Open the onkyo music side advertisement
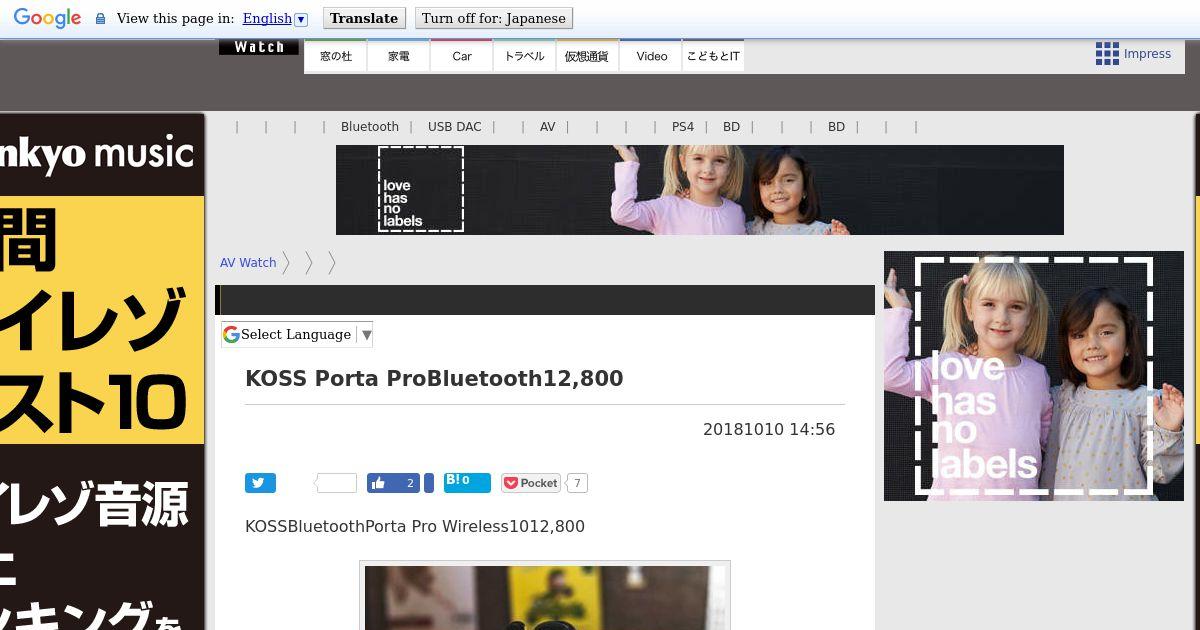1200x630 pixels. coord(102,371)
